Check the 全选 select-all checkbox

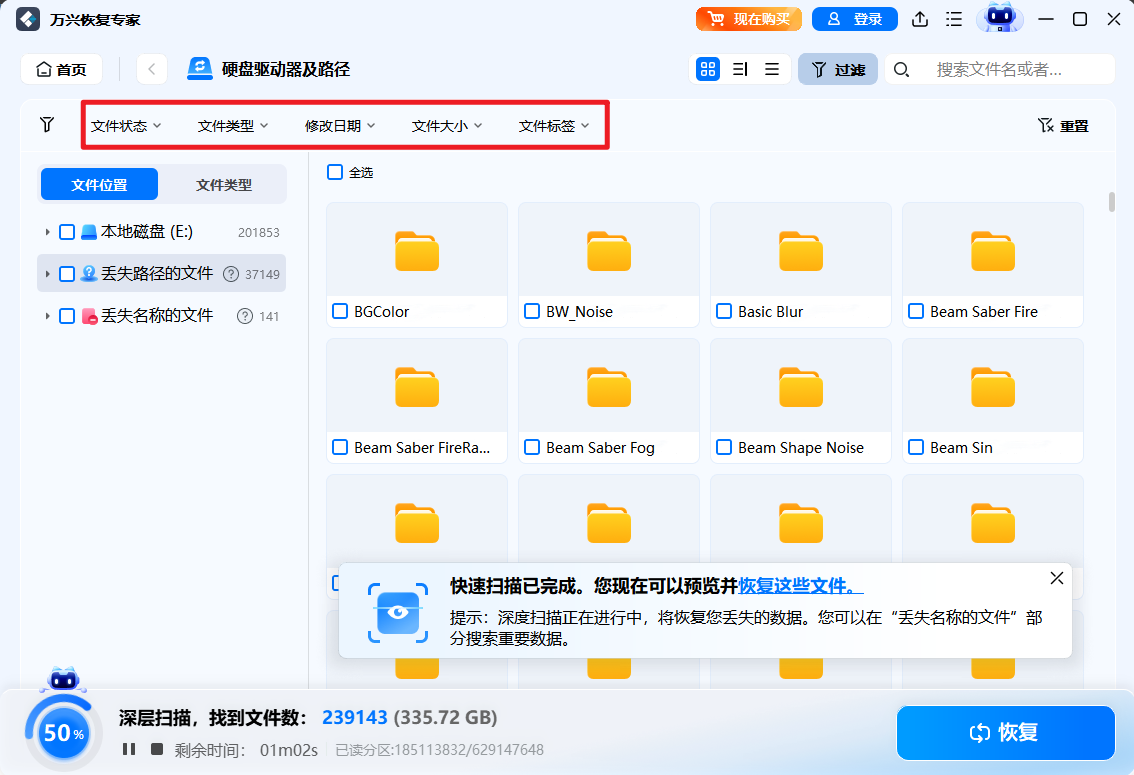pos(334,172)
